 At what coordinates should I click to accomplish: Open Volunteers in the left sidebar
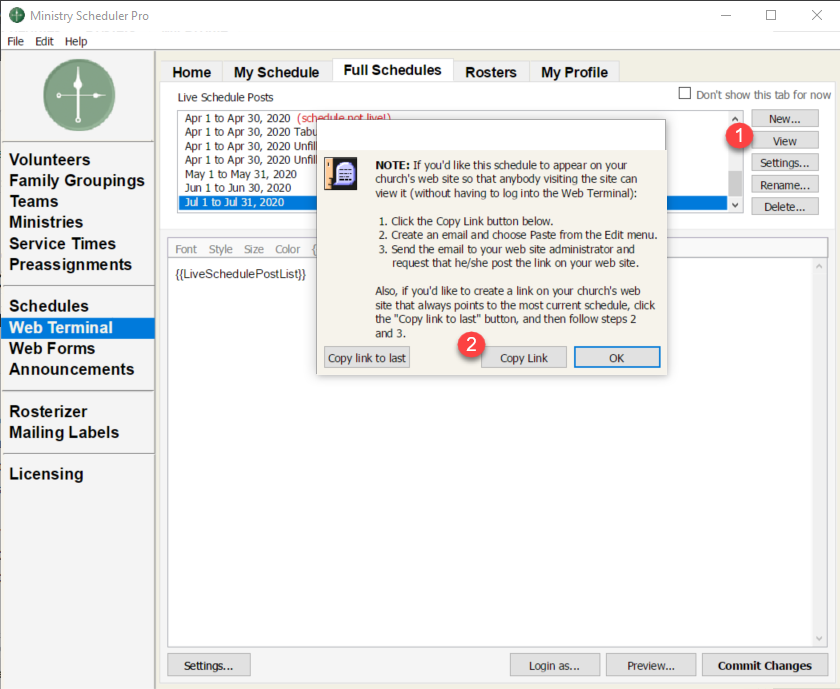pos(50,160)
